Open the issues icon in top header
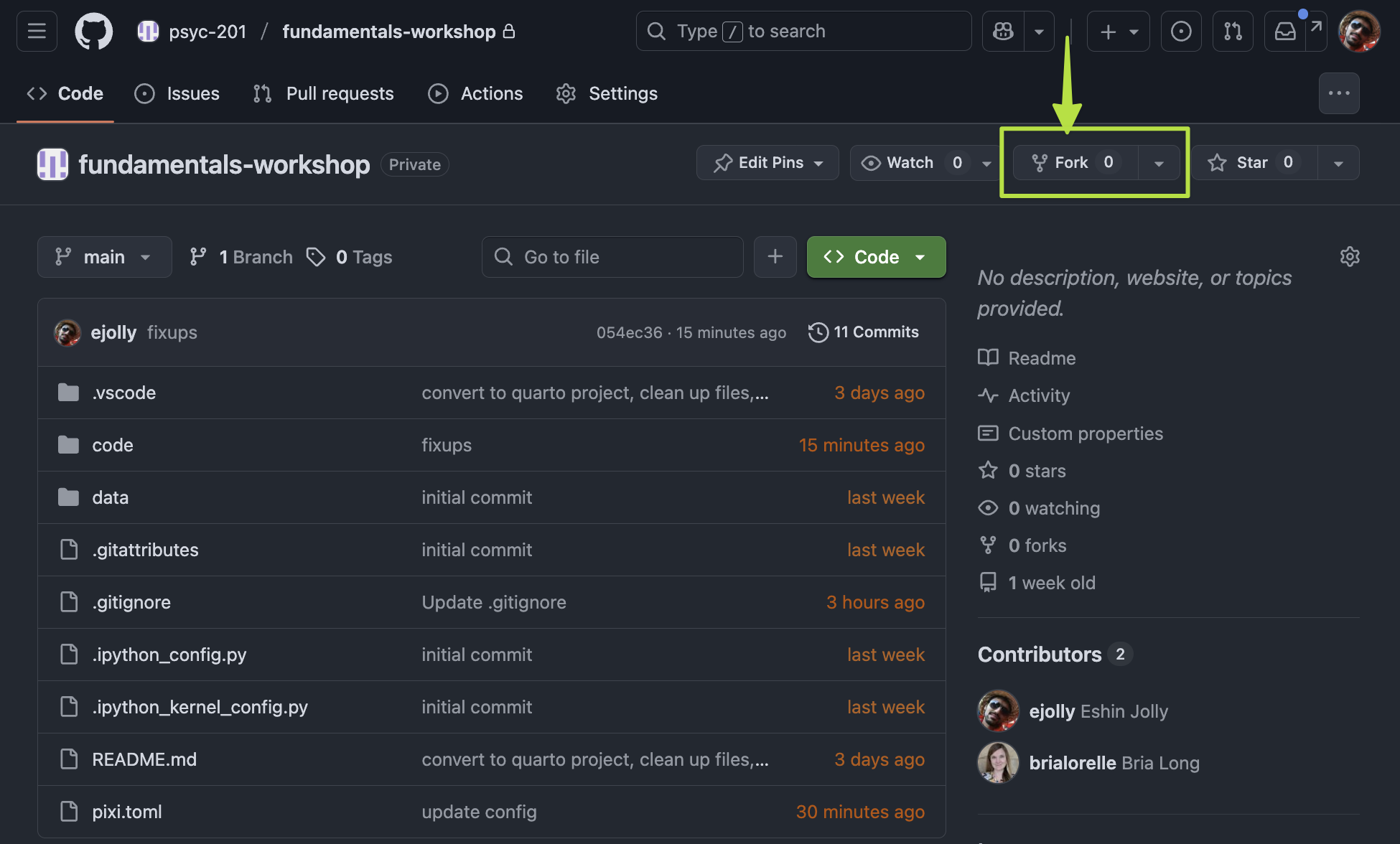This screenshot has width=1400, height=844. point(1180,32)
